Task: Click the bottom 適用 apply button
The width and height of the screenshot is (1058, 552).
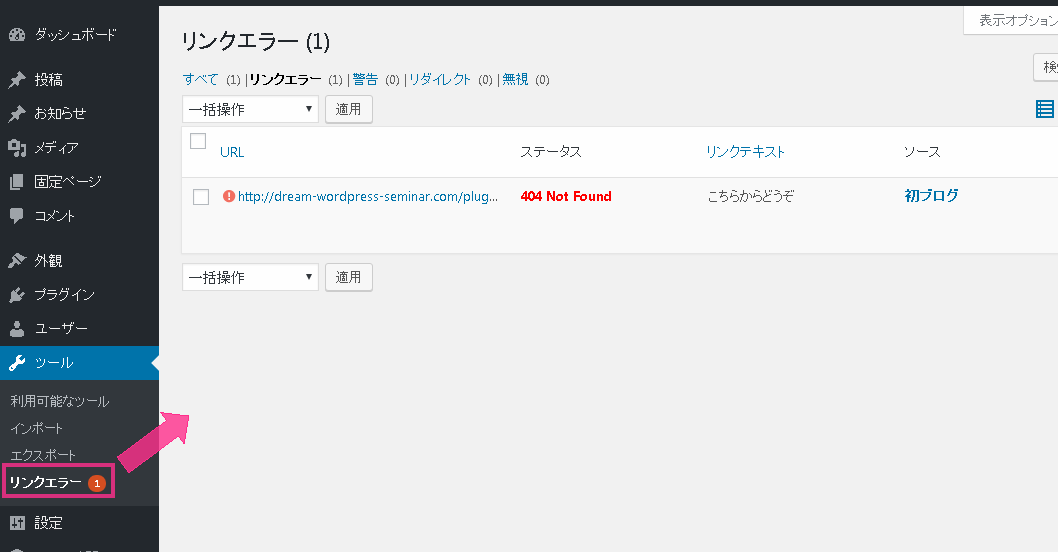Action: click(x=349, y=277)
